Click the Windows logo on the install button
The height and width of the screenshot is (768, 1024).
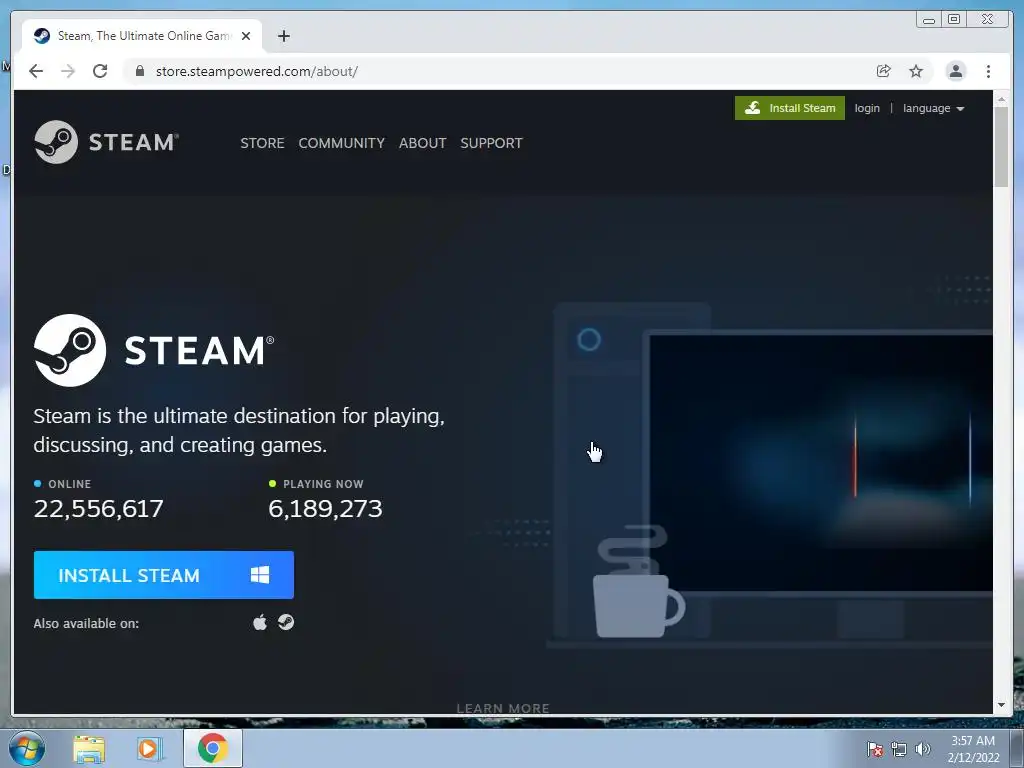tap(260, 575)
